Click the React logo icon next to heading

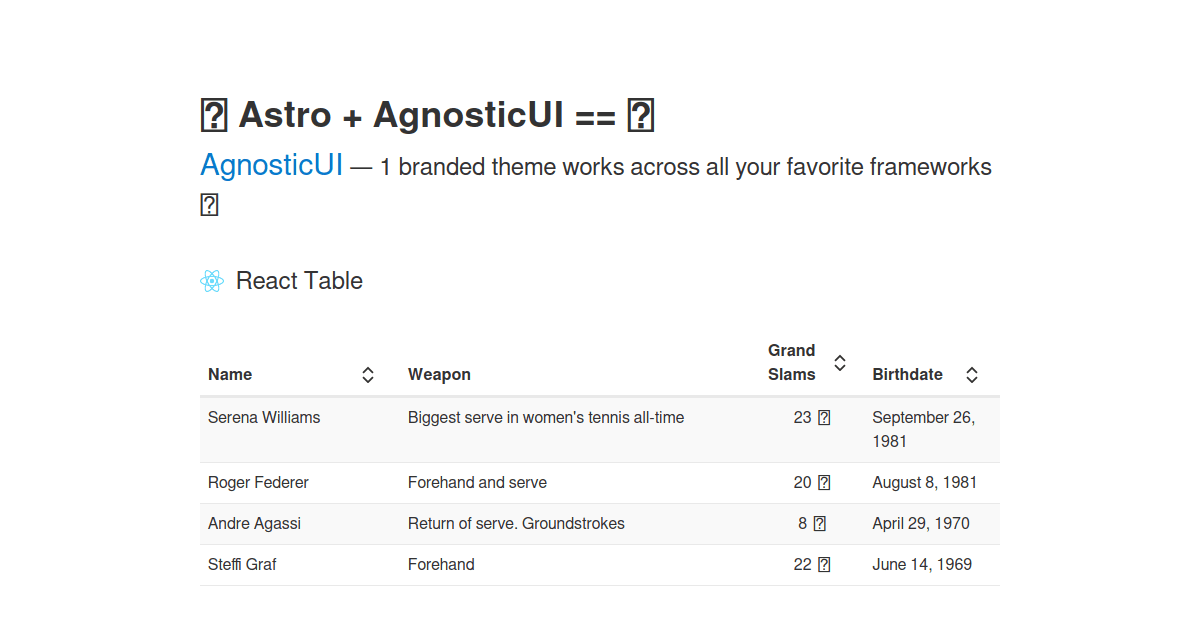click(211, 281)
